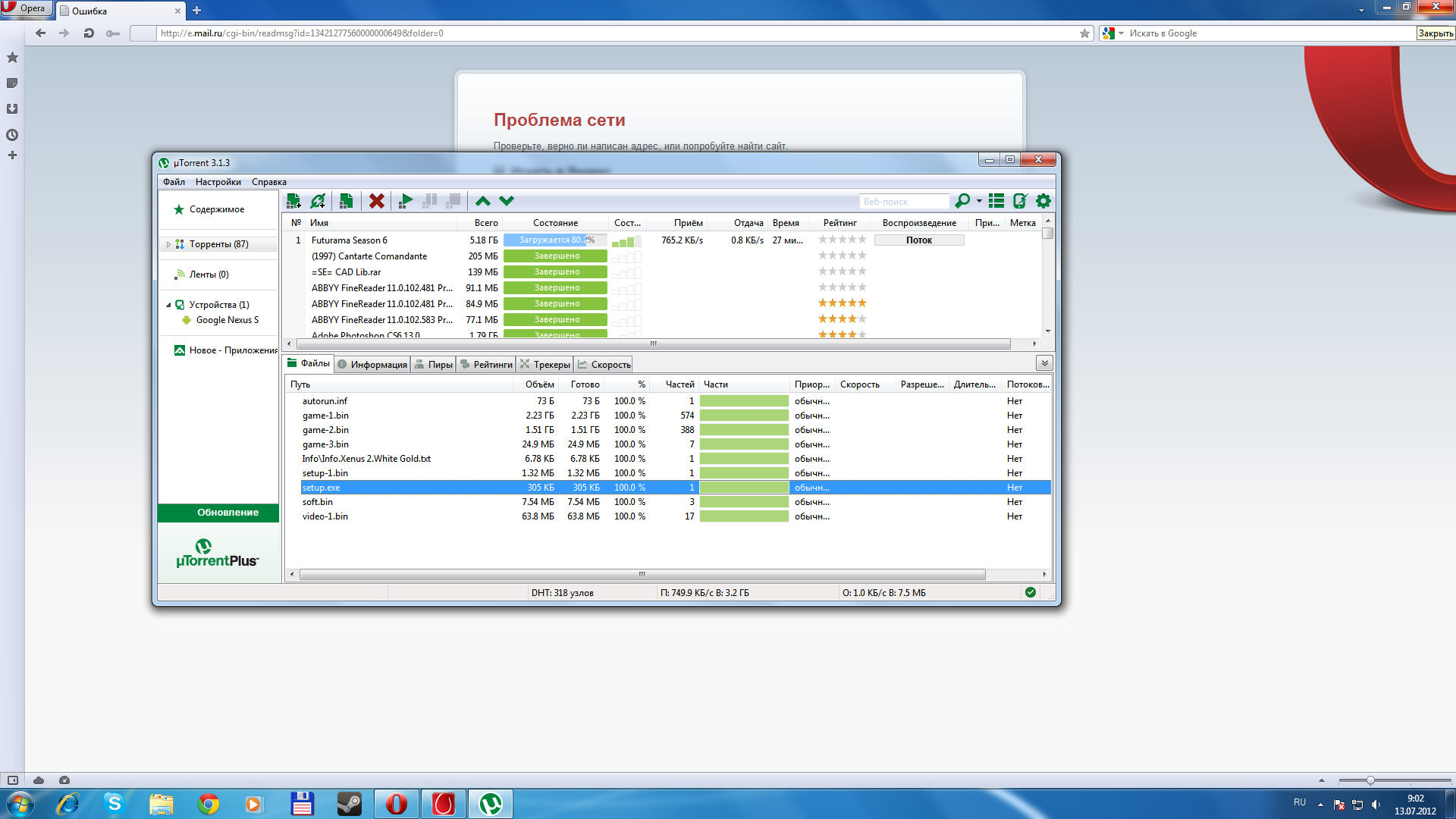This screenshot has height=819, width=1456.
Task: Pause the torrent via toolbar pause icon
Action: (x=429, y=201)
